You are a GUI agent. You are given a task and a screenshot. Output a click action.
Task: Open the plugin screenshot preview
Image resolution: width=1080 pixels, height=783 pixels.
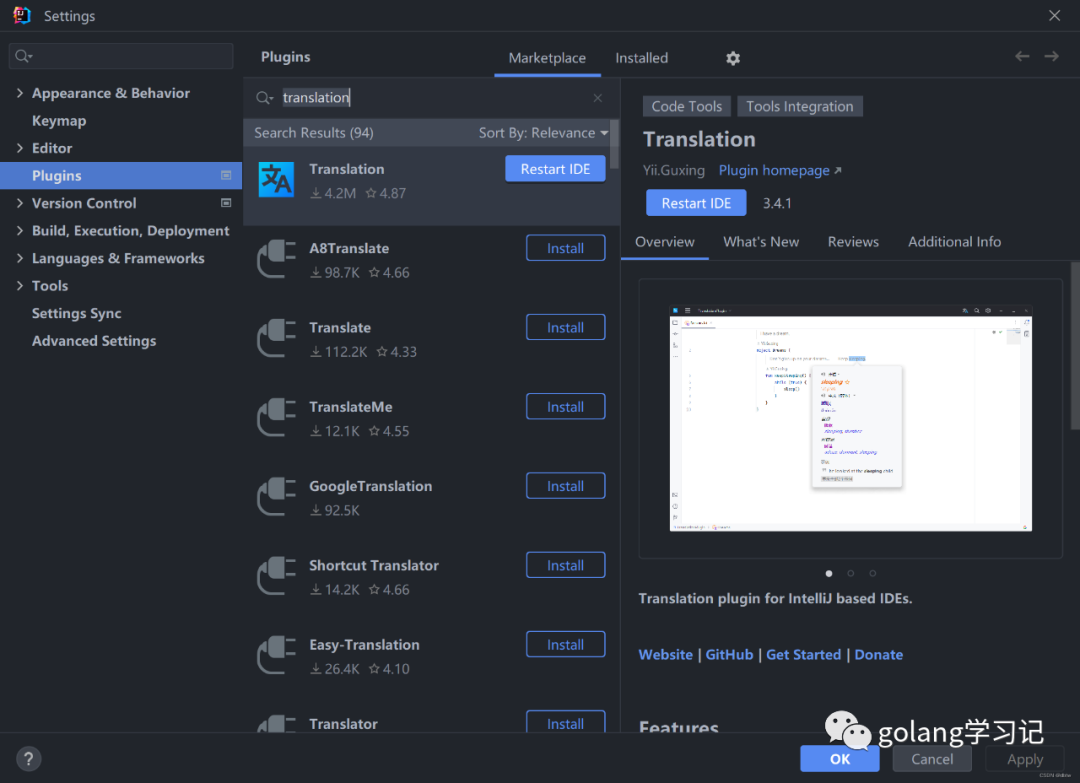click(851, 418)
